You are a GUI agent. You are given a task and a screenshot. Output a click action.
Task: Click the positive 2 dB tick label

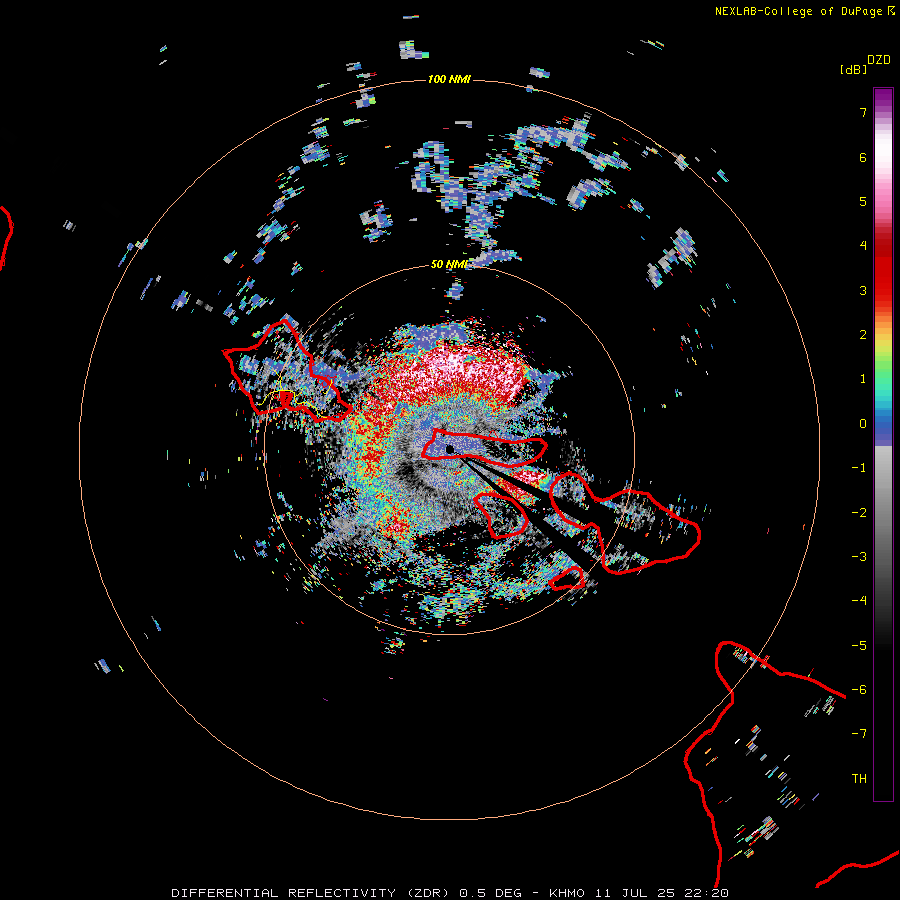863,335
